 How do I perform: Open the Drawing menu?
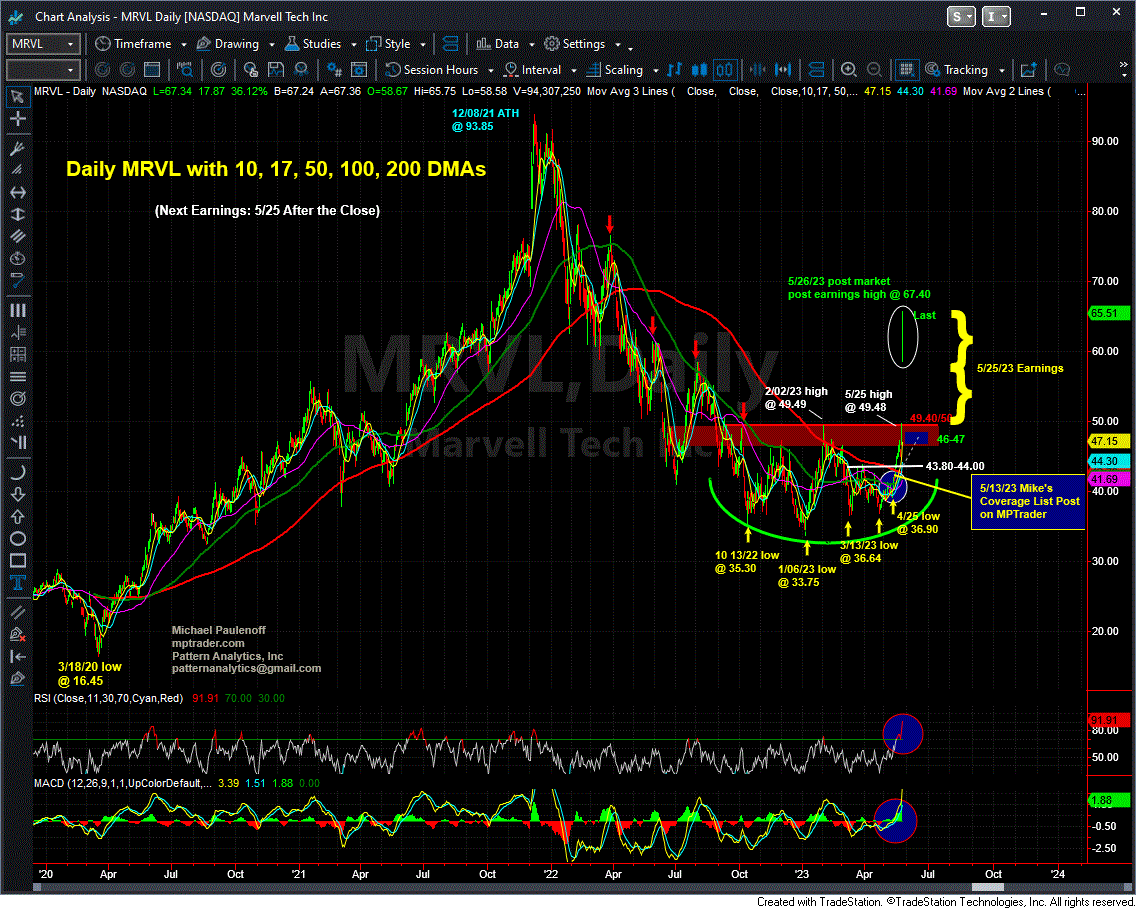236,44
